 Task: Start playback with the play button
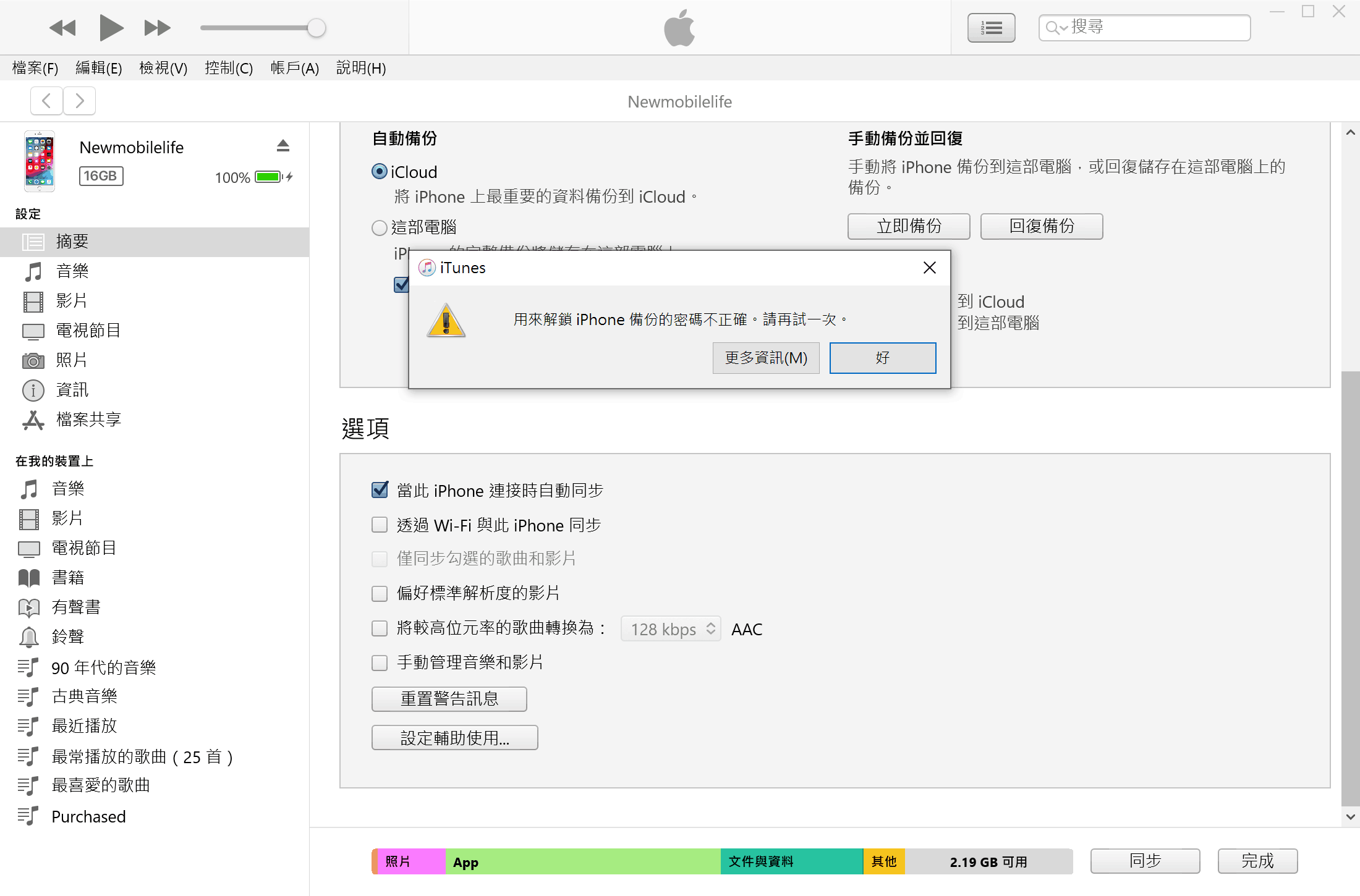[x=111, y=28]
